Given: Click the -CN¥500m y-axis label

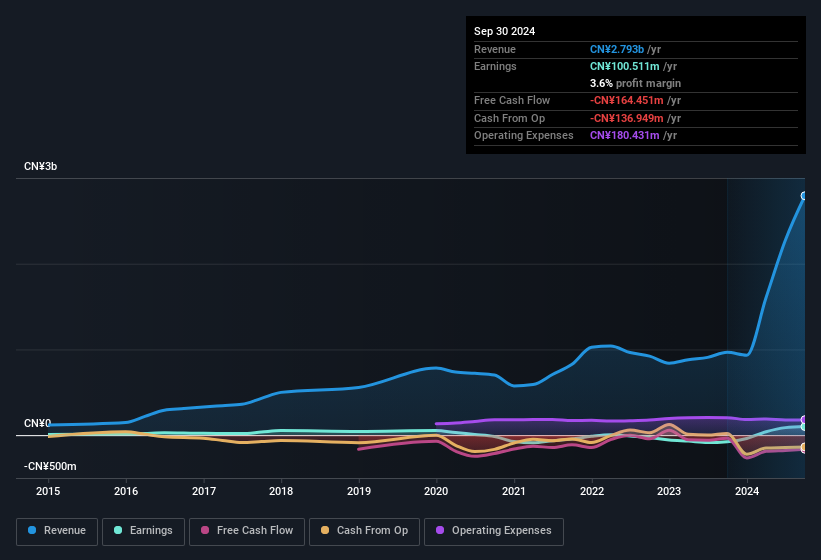Looking at the screenshot, I should tap(50, 466).
